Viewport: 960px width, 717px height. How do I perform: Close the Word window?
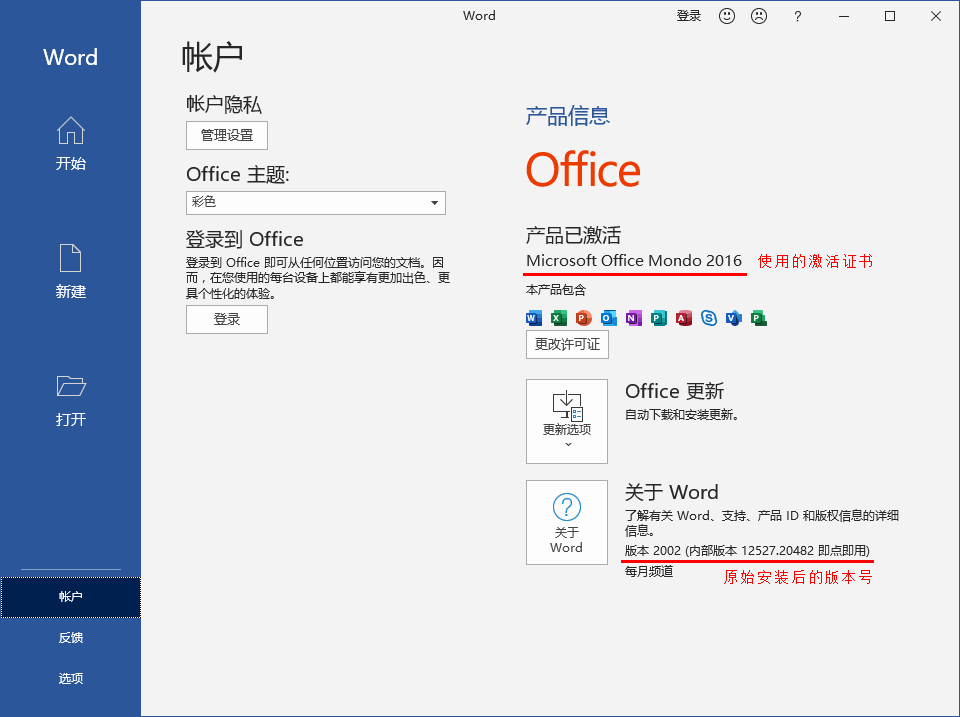coord(936,17)
